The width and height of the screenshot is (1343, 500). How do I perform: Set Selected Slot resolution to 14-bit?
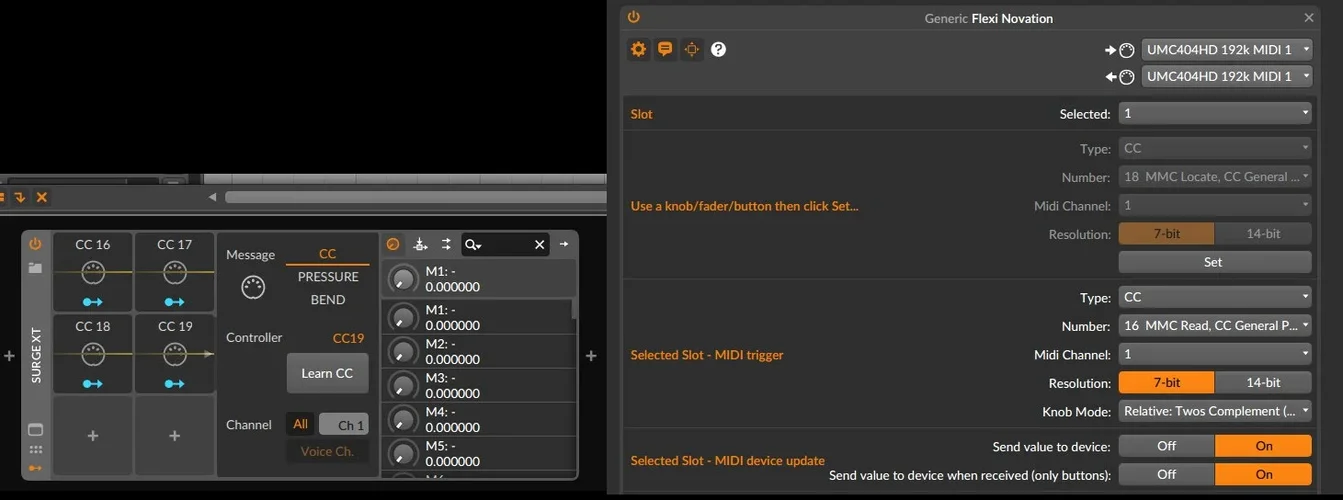point(1262,383)
